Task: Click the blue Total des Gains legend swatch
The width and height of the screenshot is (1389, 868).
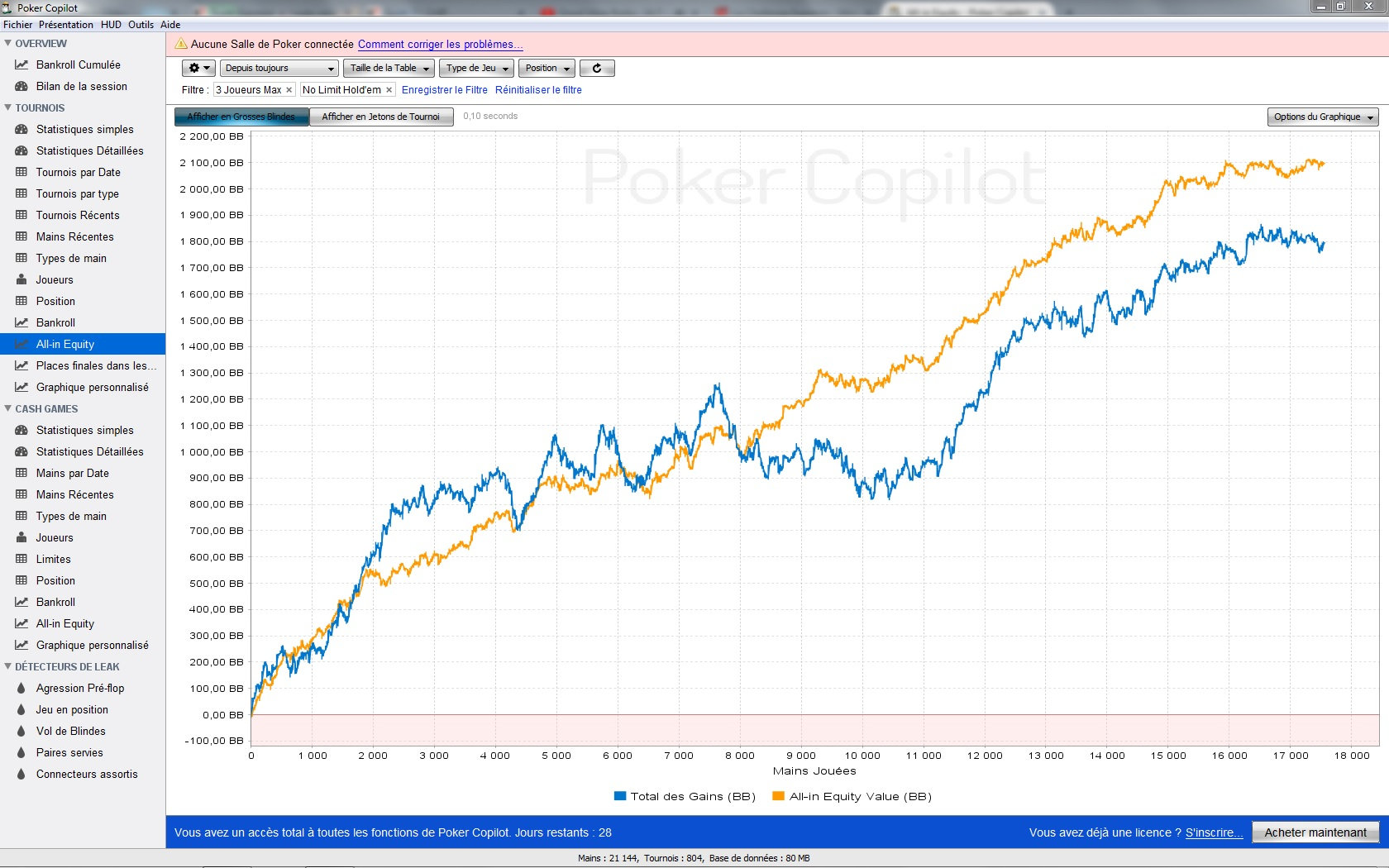Action: pos(620,796)
